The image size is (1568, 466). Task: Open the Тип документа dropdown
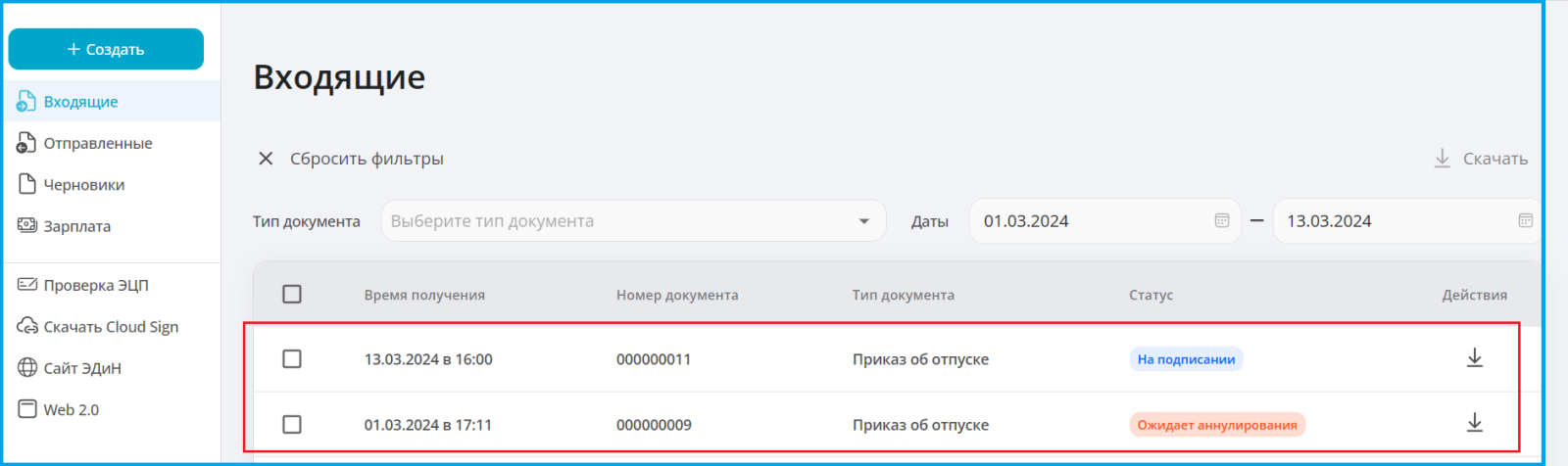tap(633, 221)
